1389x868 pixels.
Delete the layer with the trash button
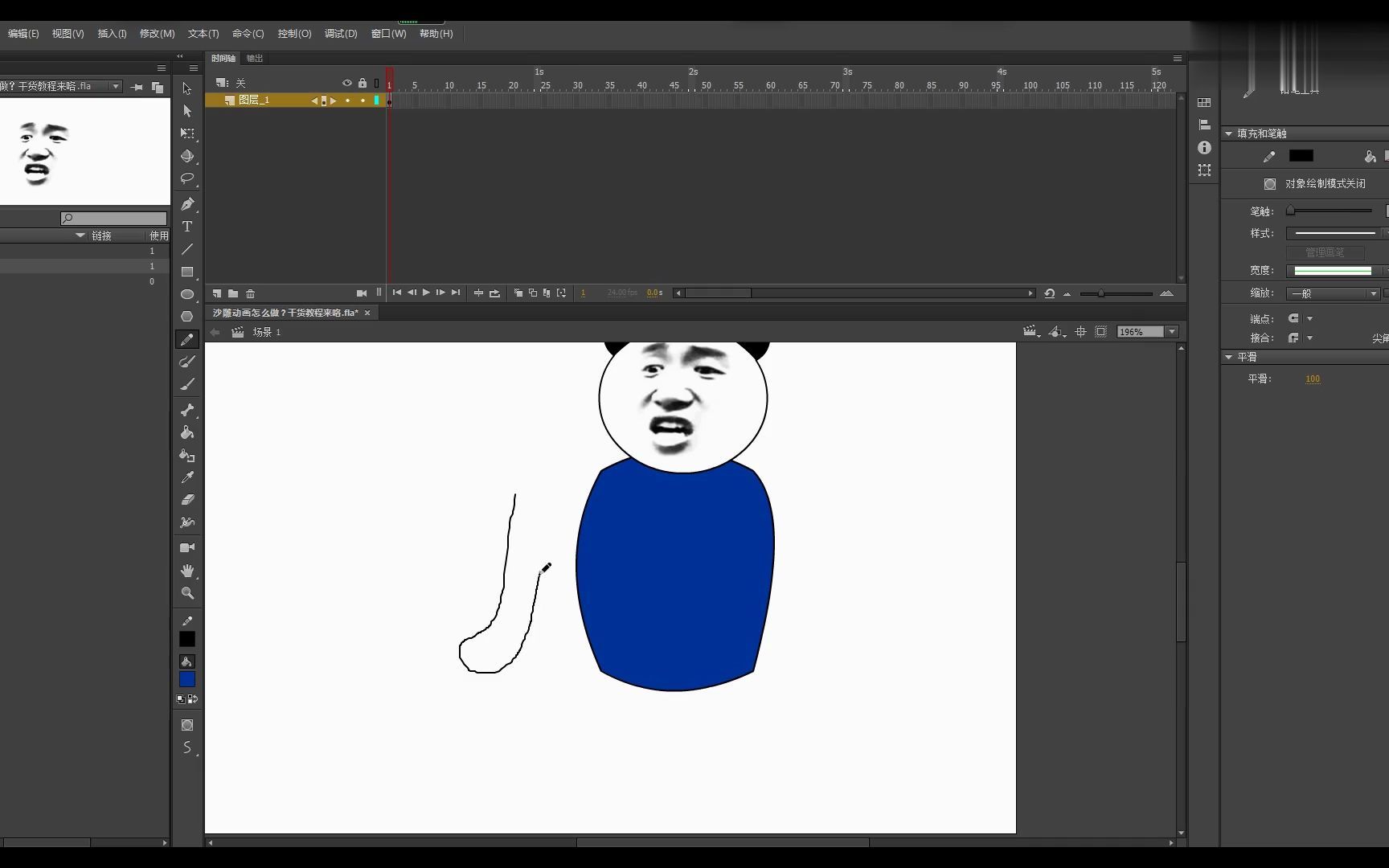pos(250,293)
